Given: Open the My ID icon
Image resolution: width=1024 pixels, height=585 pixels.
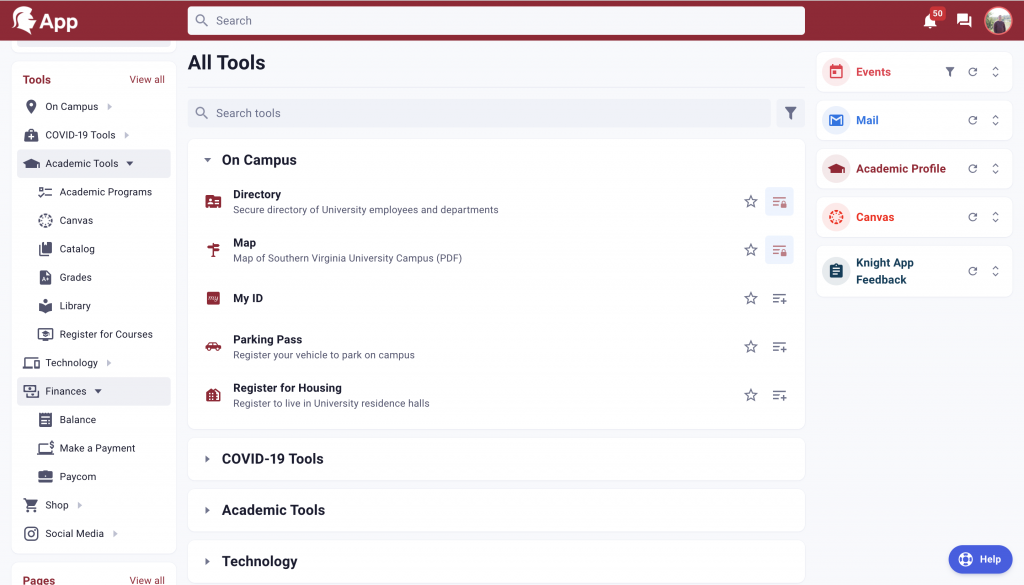Looking at the screenshot, I should [213, 298].
